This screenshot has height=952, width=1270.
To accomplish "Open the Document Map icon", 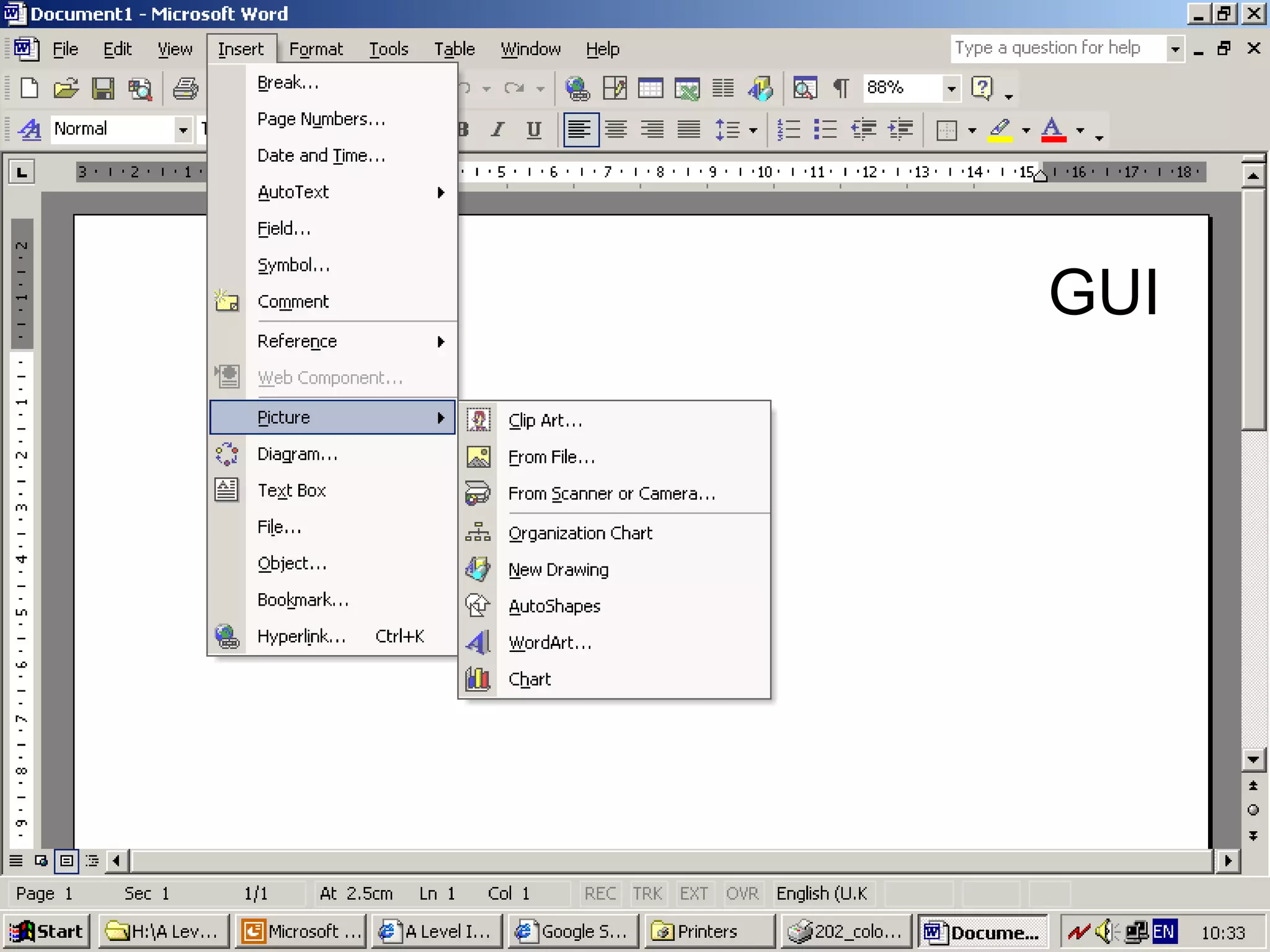I will pyautogui.click(x=804, y=88).
